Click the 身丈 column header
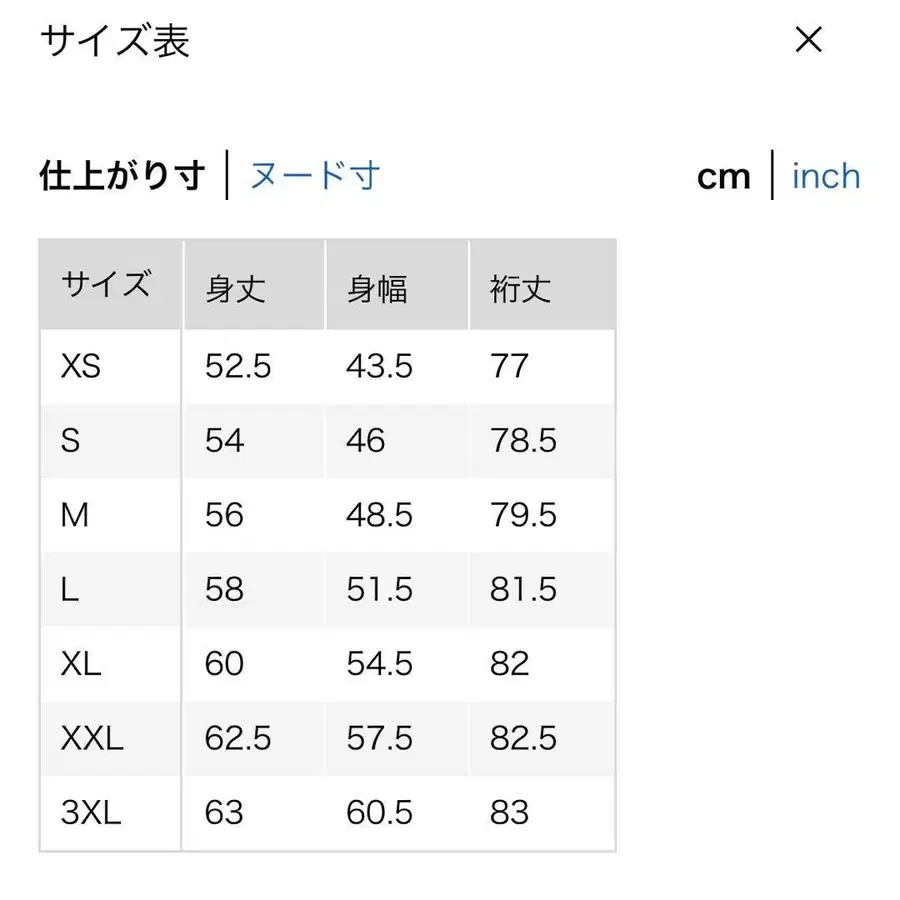900x900 pixels. pos(238,287)
